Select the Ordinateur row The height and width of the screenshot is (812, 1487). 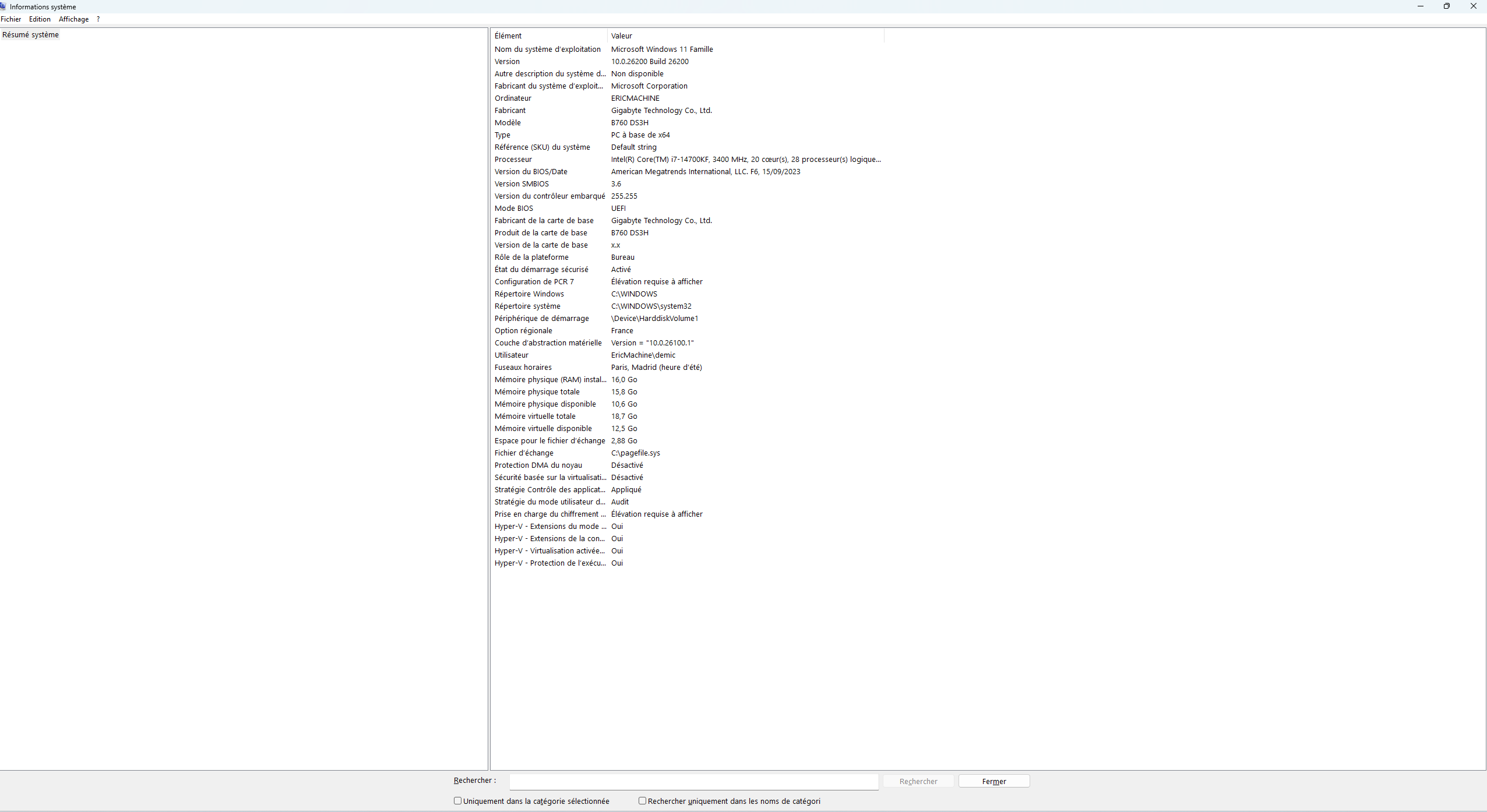(x=688, y=98)
